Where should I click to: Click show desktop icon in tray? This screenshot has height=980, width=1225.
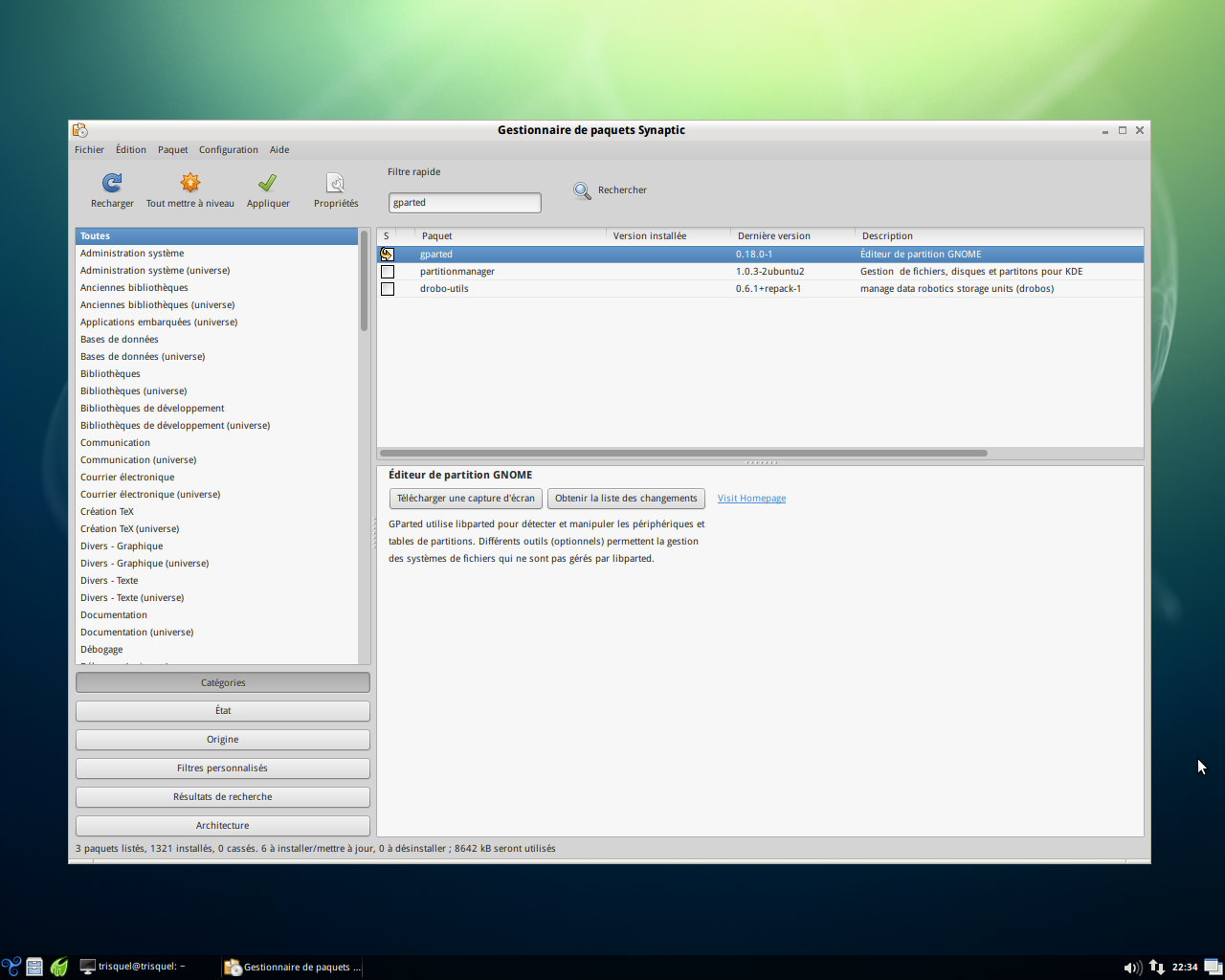1213,967
